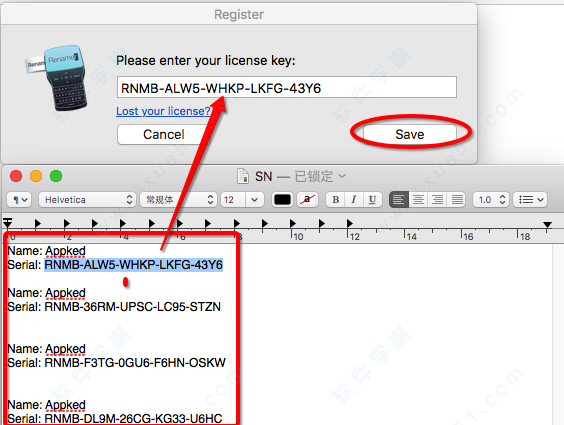Image resolution: width=564 pixels, height=425 pixels.
Task: Center align the text
Action: pos(418,200)
